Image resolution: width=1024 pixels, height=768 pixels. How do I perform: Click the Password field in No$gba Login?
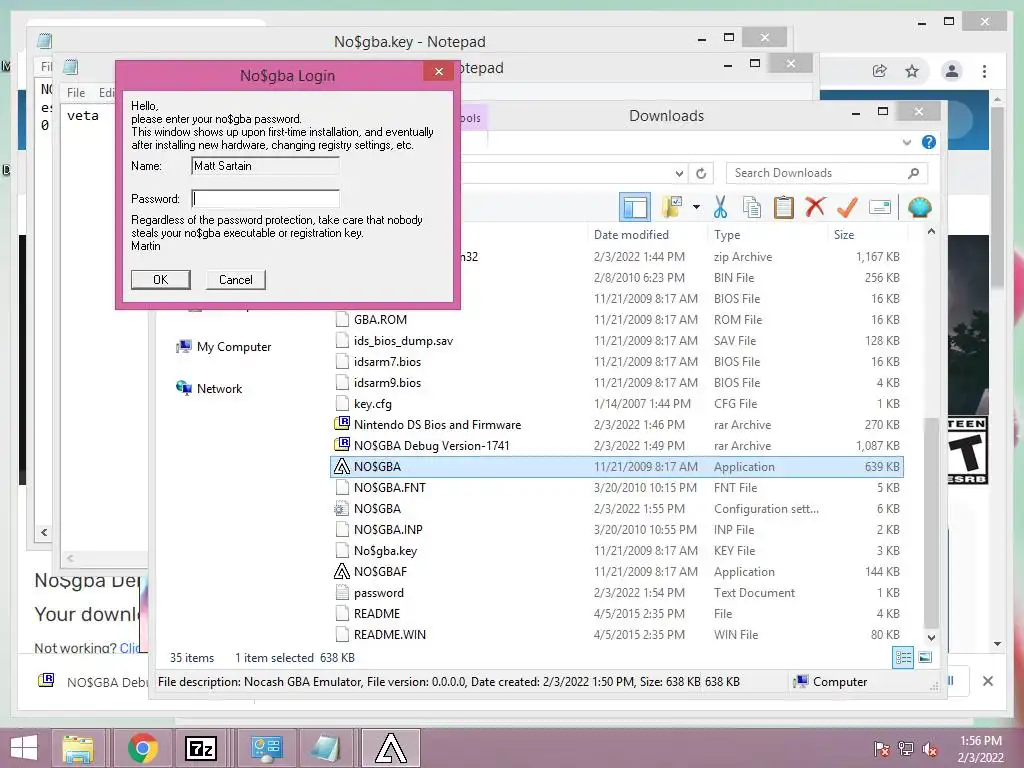click(265, 199)
